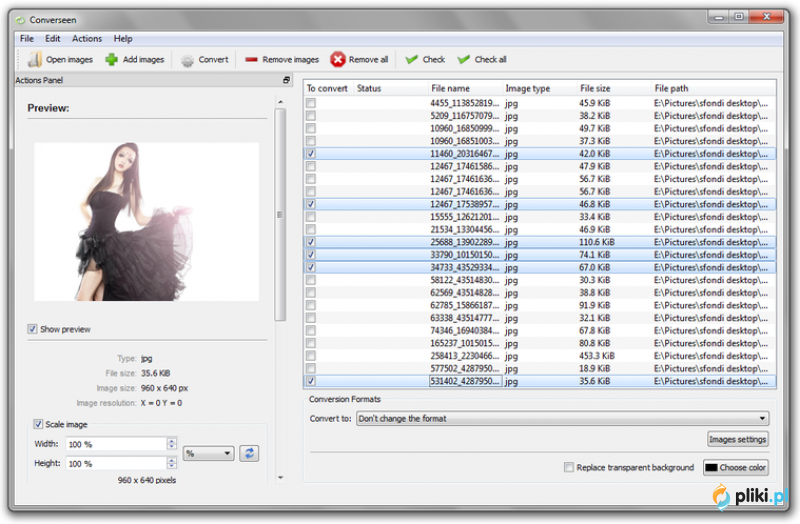Click the Height 100 % input field
The image size is (800, 524).
point(116,463)
